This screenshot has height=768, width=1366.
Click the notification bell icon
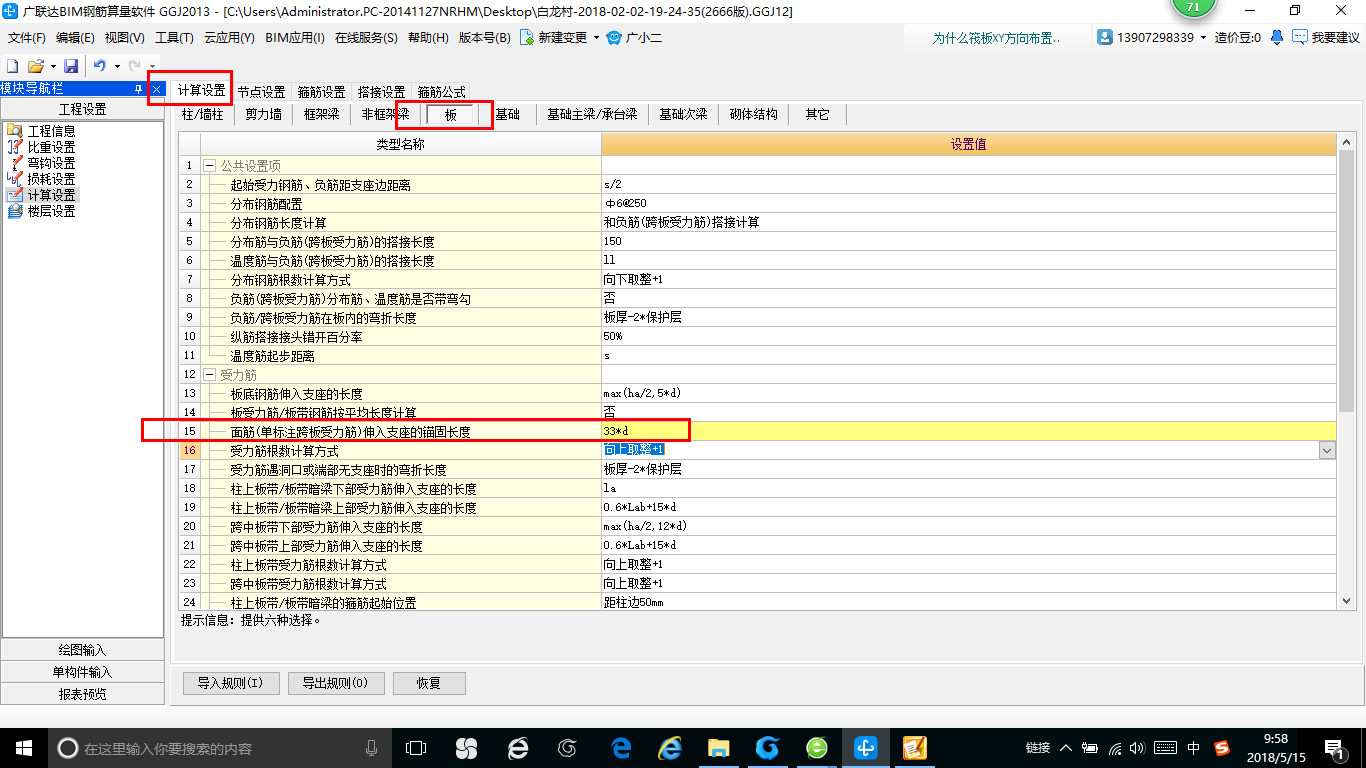point(1277,37)
